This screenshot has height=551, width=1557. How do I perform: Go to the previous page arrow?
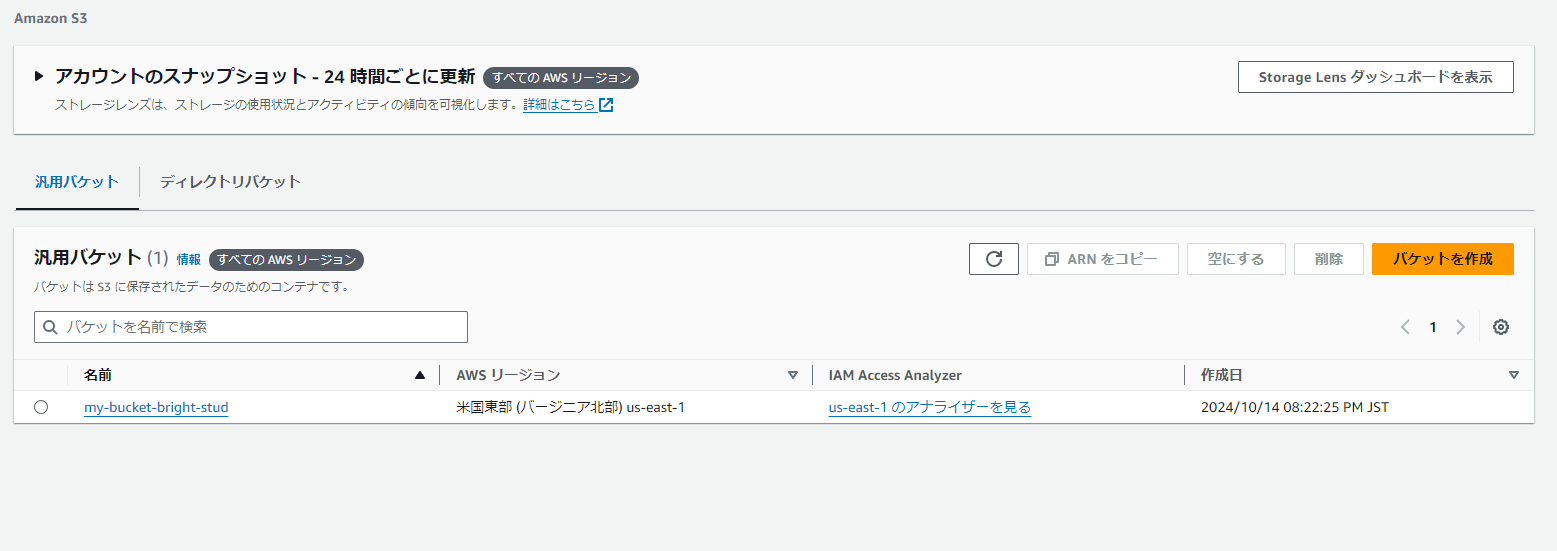[x=1405, y=327]
